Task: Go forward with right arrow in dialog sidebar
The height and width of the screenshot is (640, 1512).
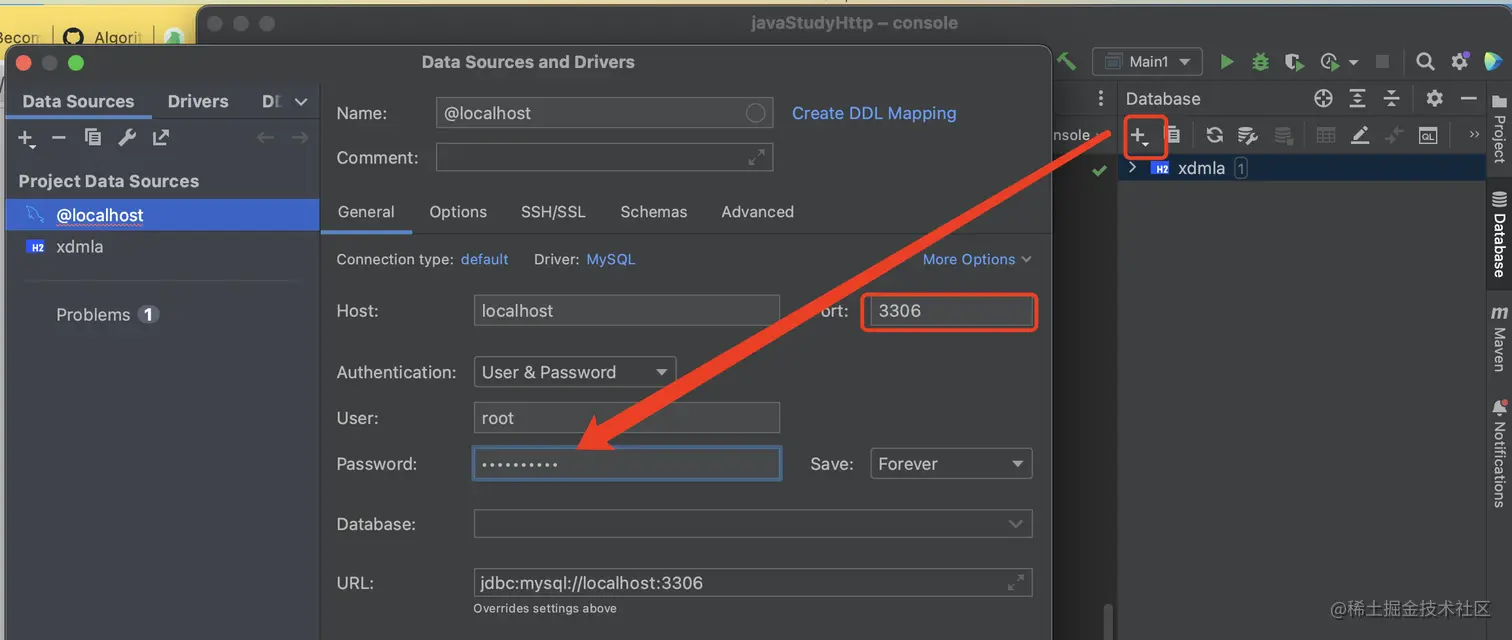Action: [x=299, y=138]
